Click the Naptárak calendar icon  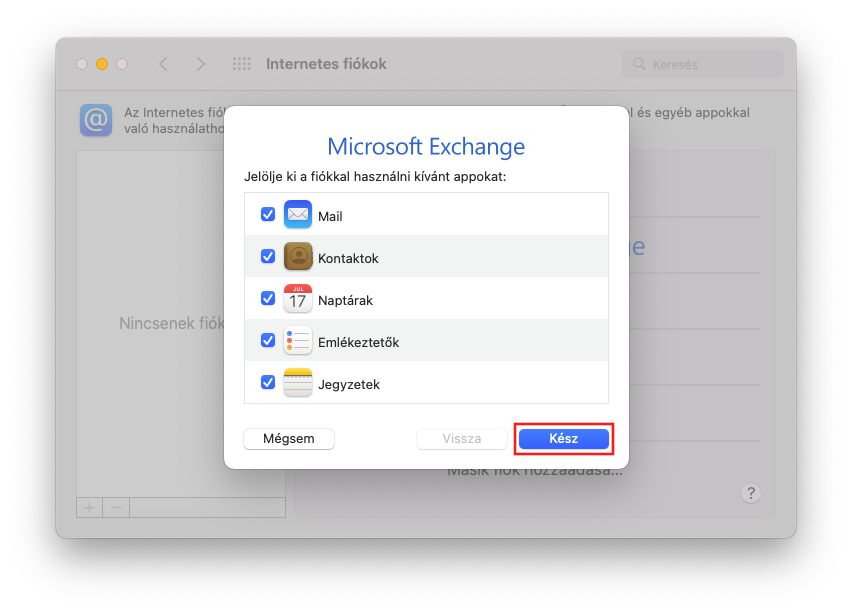coord(298,299)
